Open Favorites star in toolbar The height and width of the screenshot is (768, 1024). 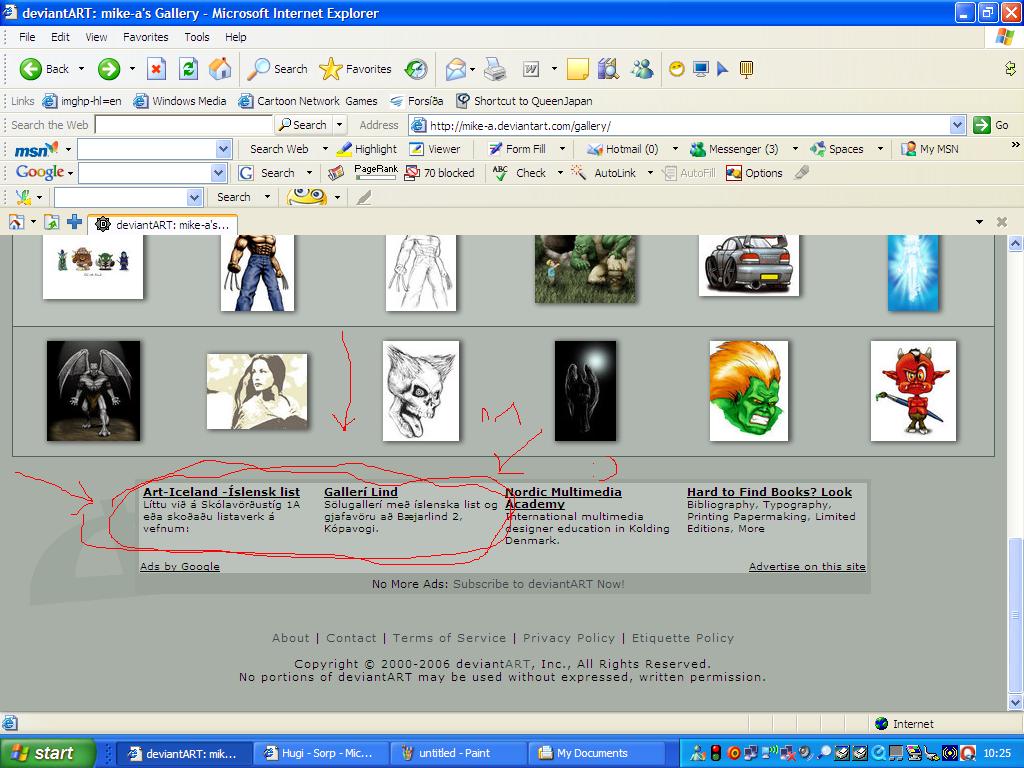(355, 69)
